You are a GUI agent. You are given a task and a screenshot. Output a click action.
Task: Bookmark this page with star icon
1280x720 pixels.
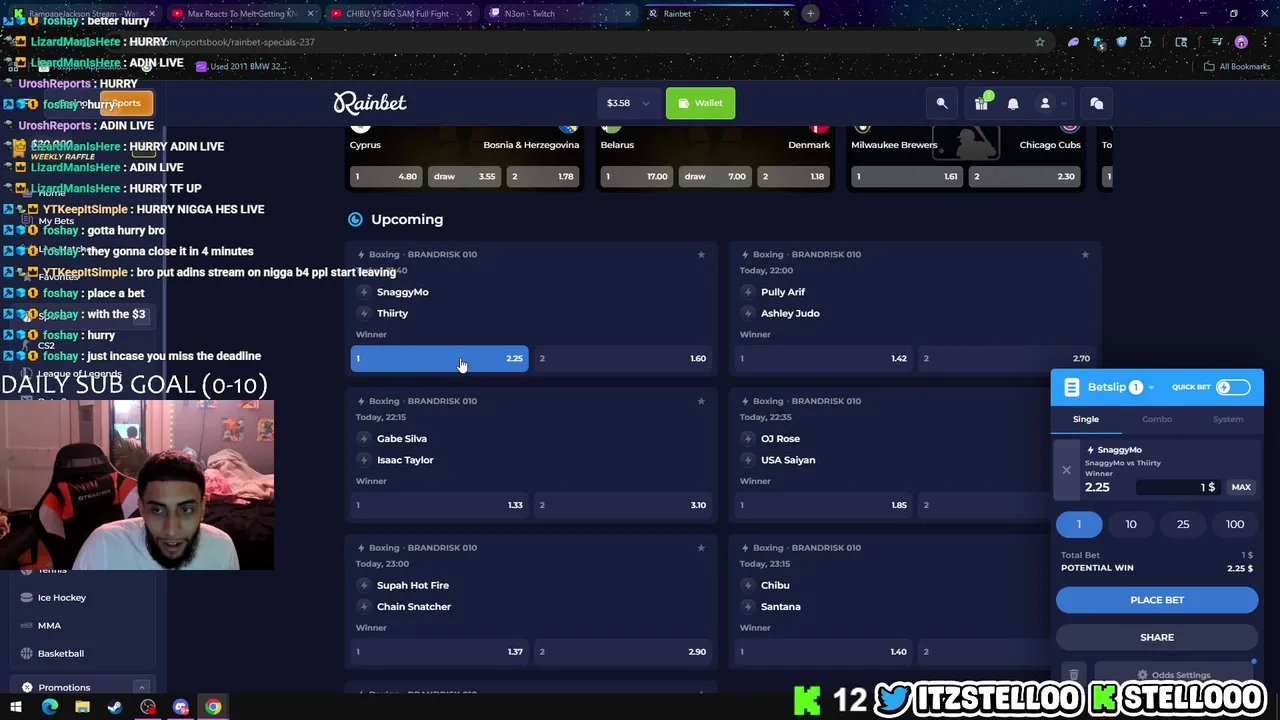[1040, 42]
